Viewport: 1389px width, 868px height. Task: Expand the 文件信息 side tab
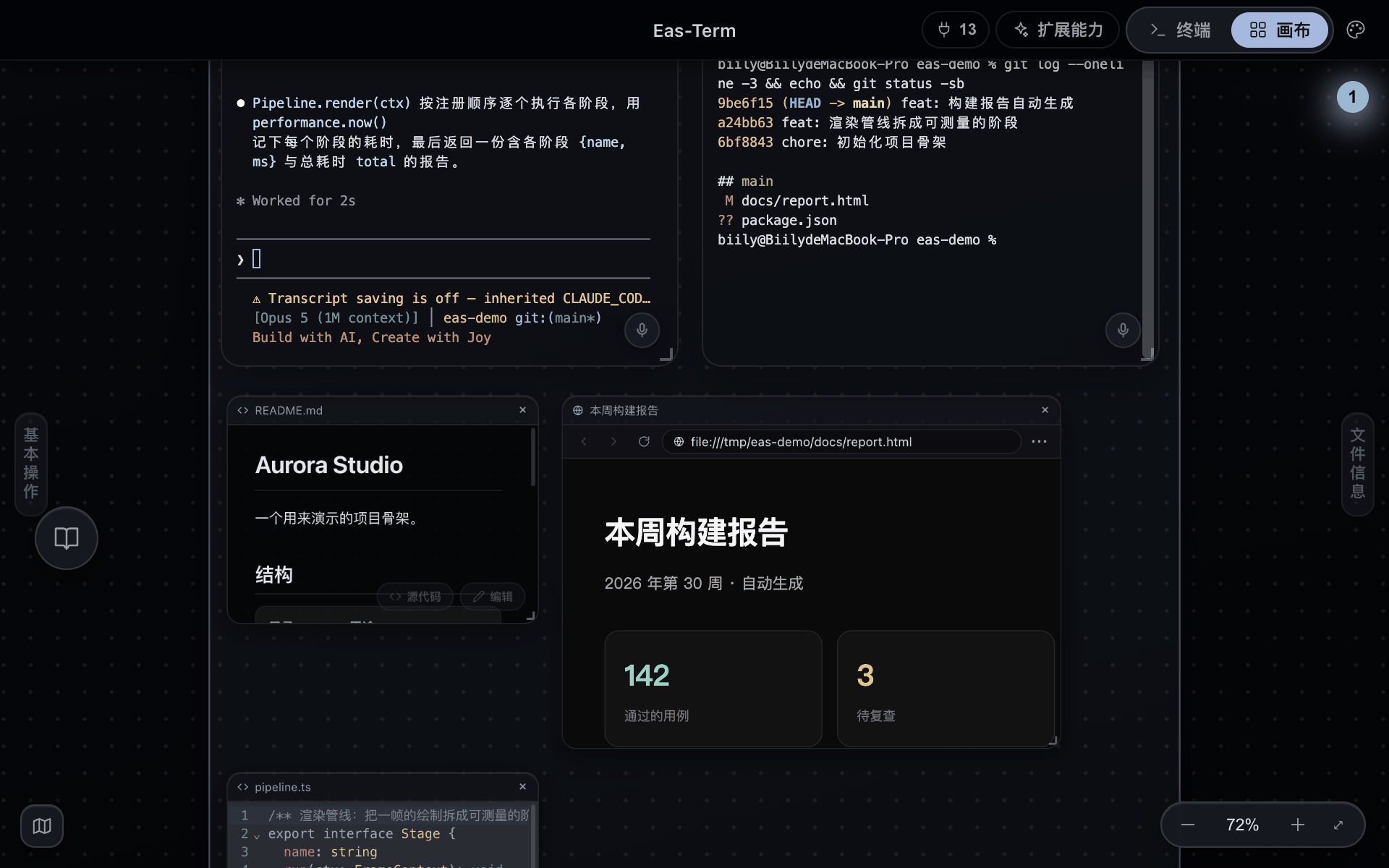click(x=1357, y=464)
